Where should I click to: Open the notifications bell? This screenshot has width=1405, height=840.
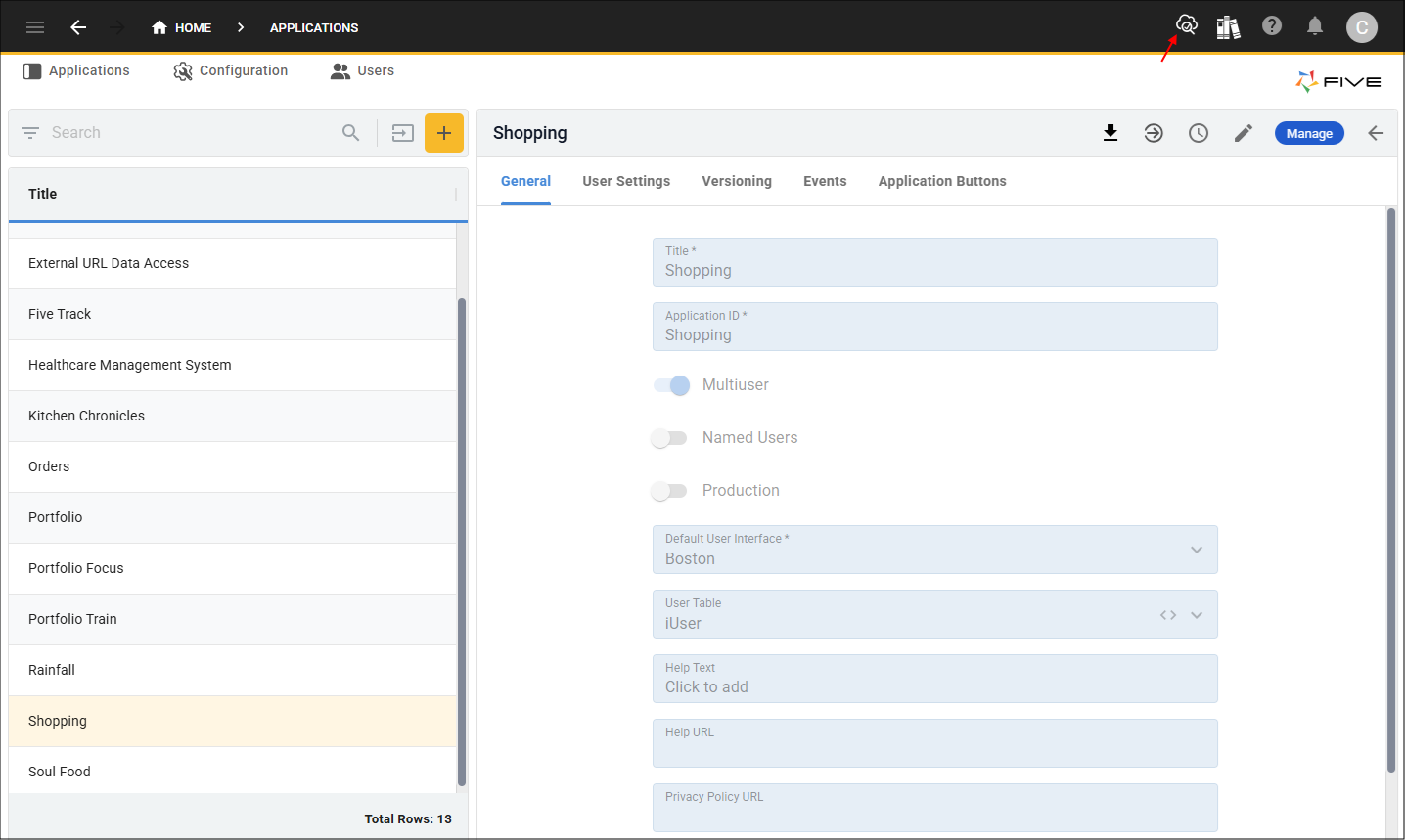(x=1315, y=26)
